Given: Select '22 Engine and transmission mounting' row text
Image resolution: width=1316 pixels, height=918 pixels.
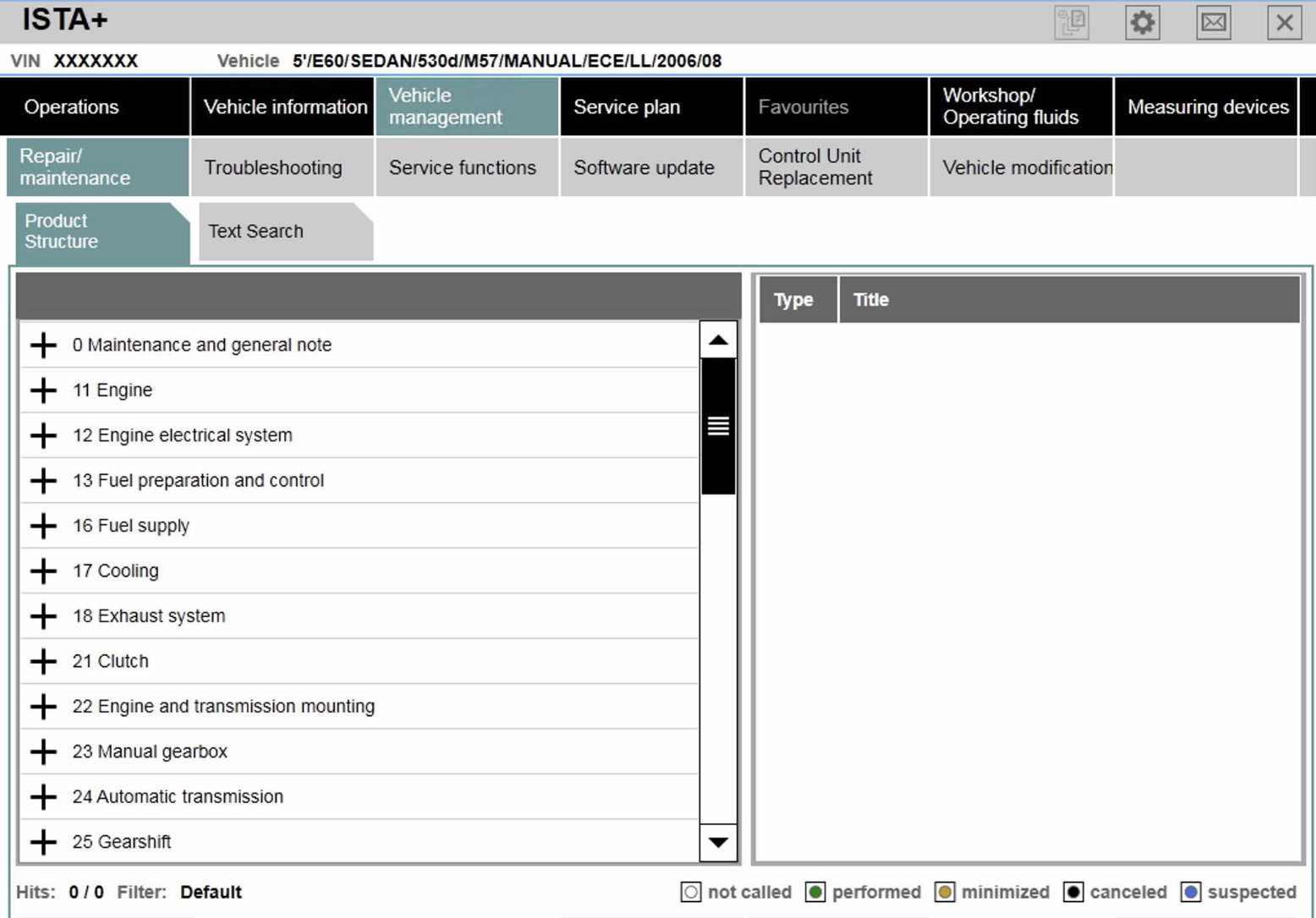Looking at the screenshot, I should pos(223,707).
